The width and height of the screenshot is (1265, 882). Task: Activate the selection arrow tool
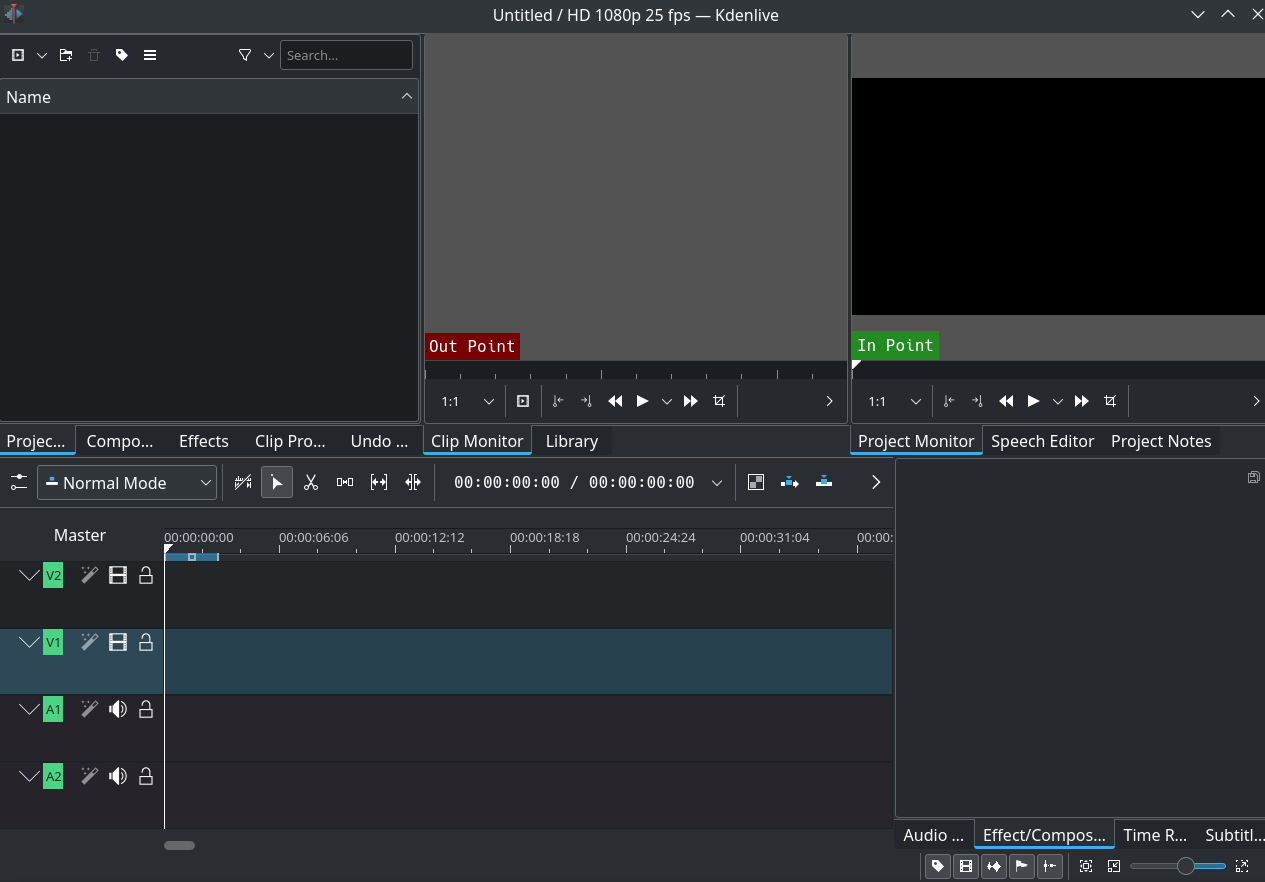pos(277,482)
